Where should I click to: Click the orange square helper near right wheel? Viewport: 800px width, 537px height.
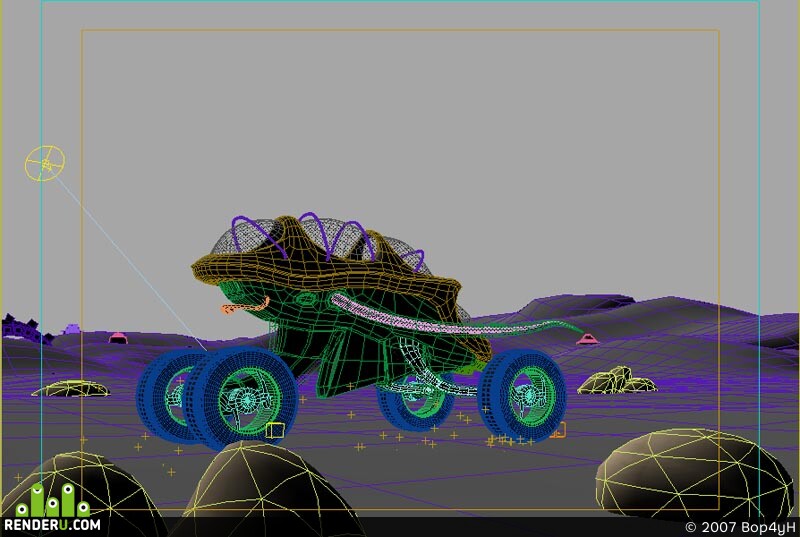[x=559, y=430]
